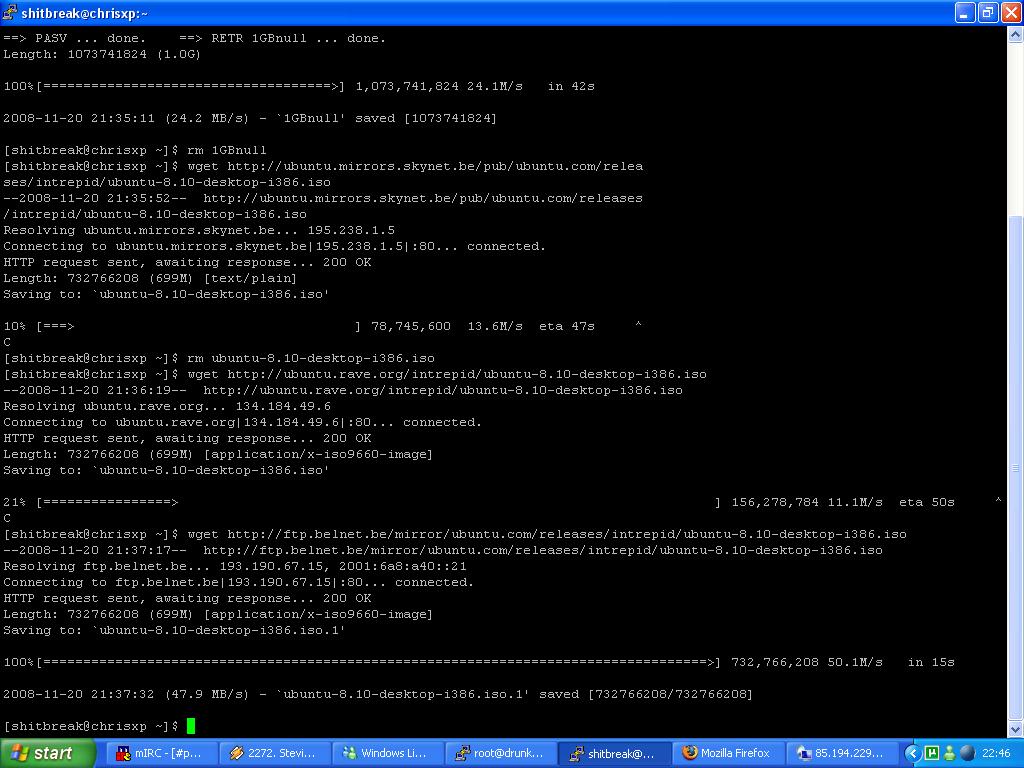Click the green Messenger buddy tray icon

(949, 753)
